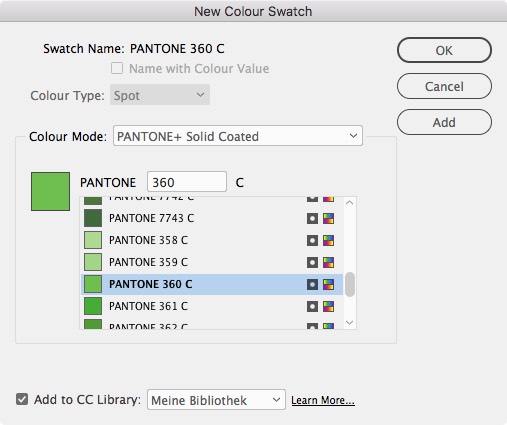Click the PANTONE 7743 C colour chip

pos(93,218)
